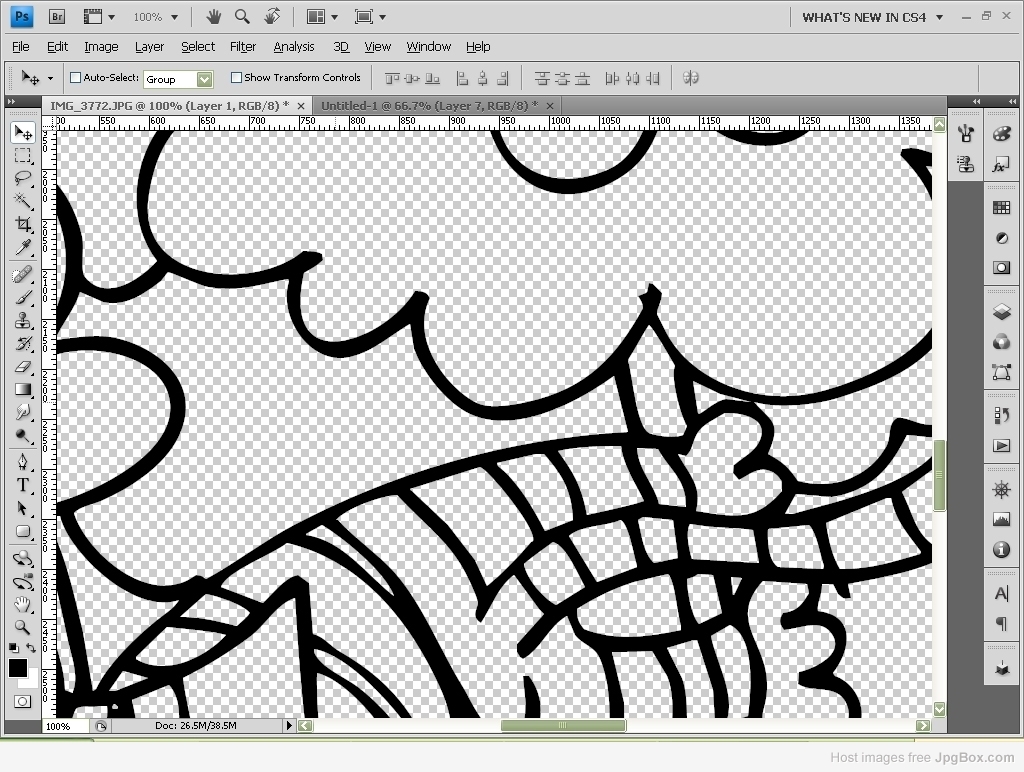Image resolution: width=1024 pixels, height=772 pixels.
Task: Select the Magic Wand tool
Action: (23, 201)
